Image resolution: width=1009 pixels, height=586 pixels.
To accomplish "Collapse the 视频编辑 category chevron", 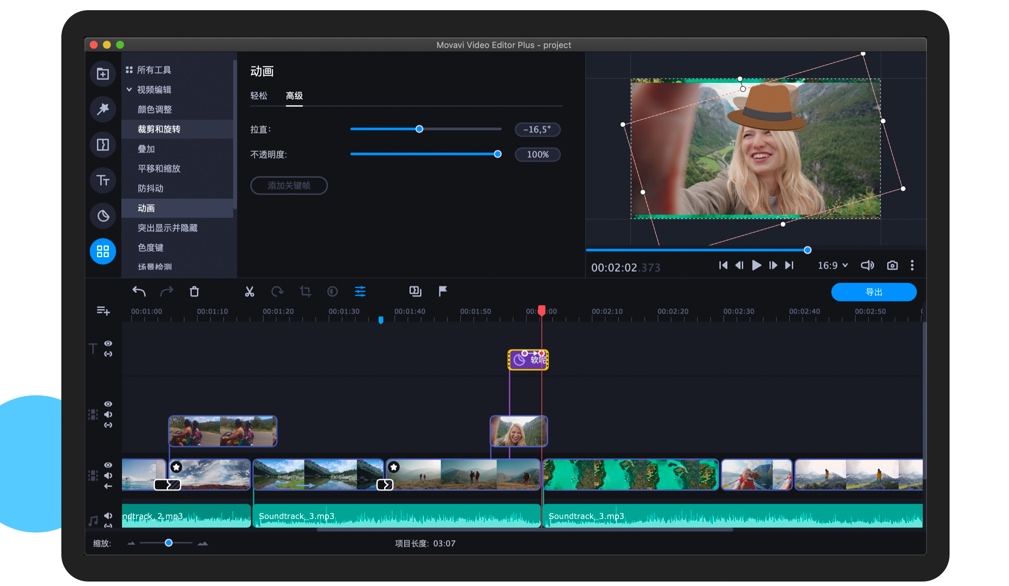I will point(128,88).
